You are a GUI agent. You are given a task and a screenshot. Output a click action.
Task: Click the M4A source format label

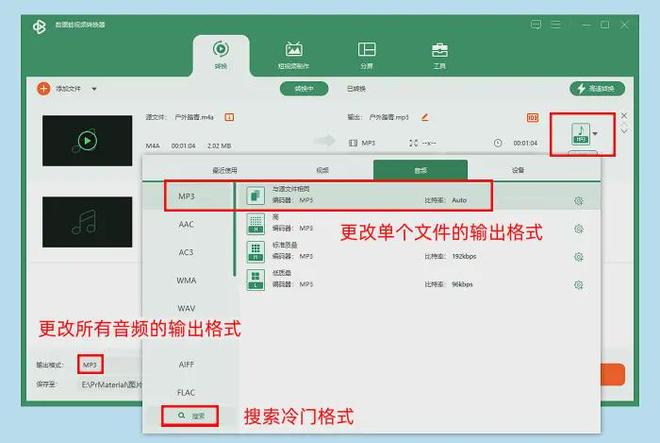point(152,146)
